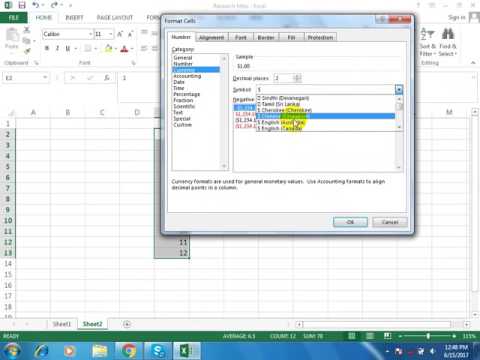
Task: Open the Font Color dropdown arrow
Action: (x=132, y=49)
